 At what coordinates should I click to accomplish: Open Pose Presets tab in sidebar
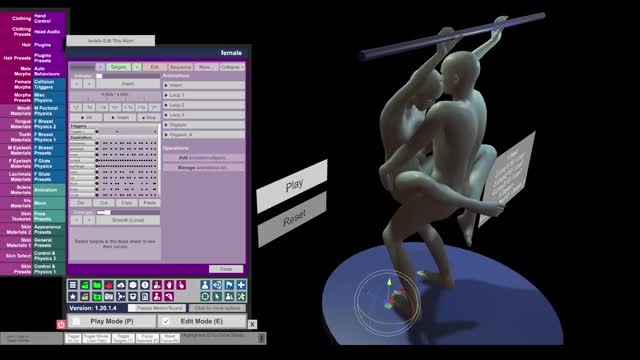tap(49, 216)
